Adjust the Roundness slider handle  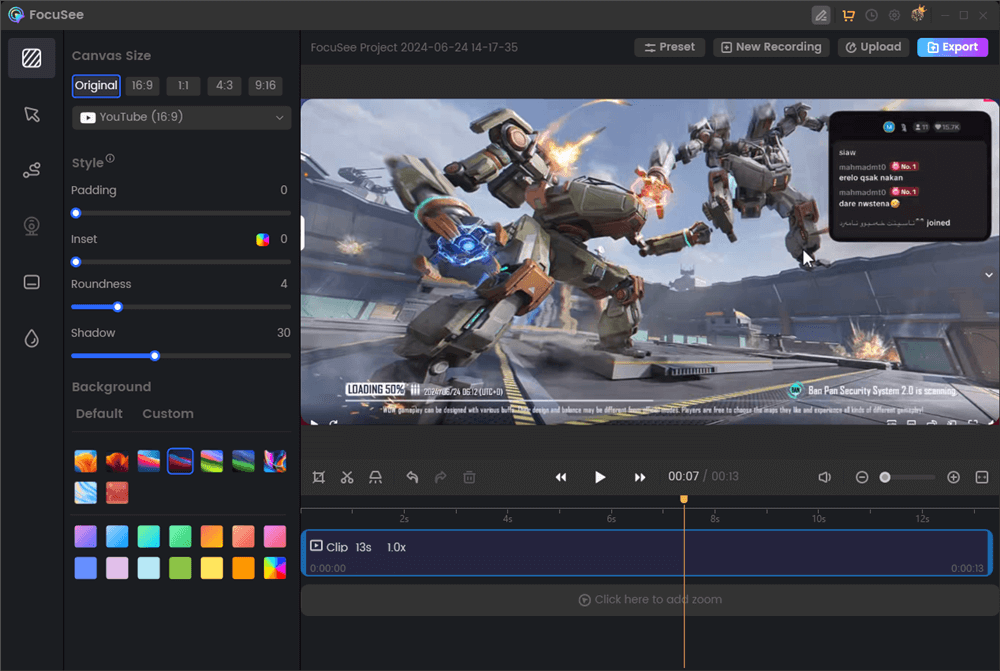pos(117,307)
